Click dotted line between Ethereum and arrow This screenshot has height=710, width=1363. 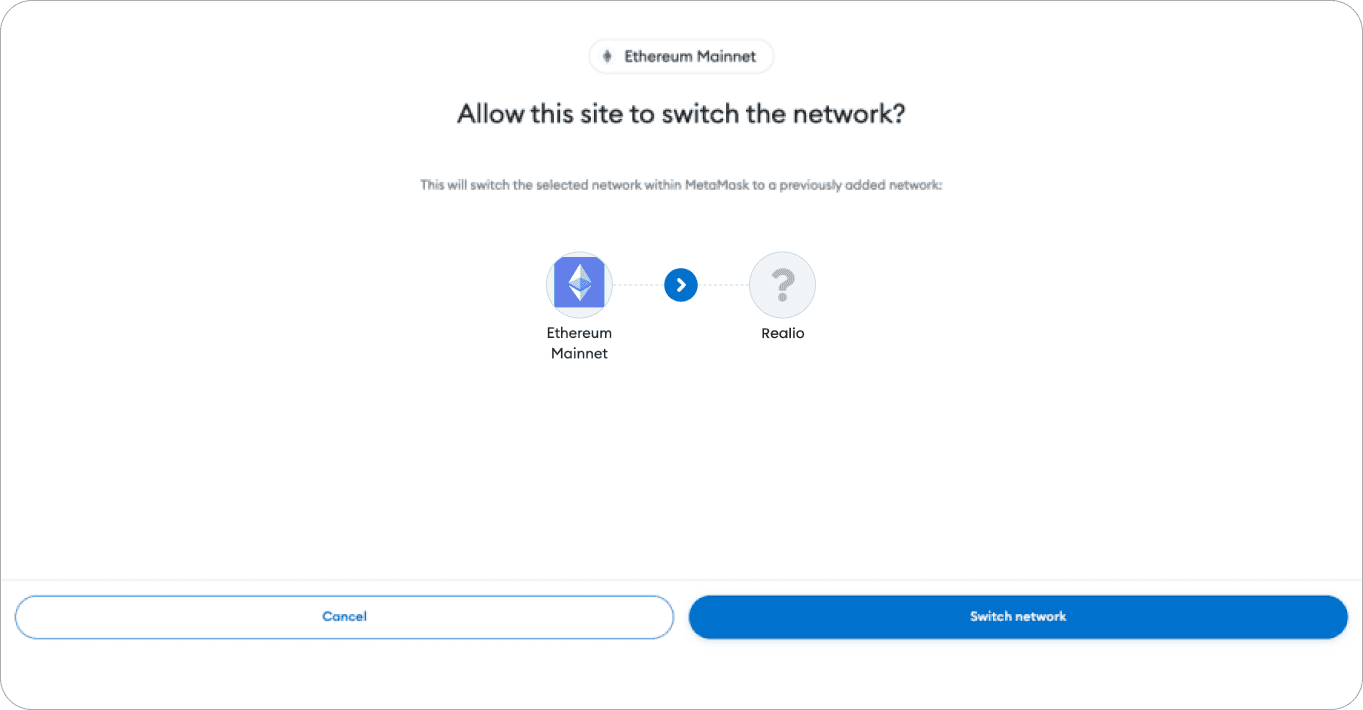638,285
